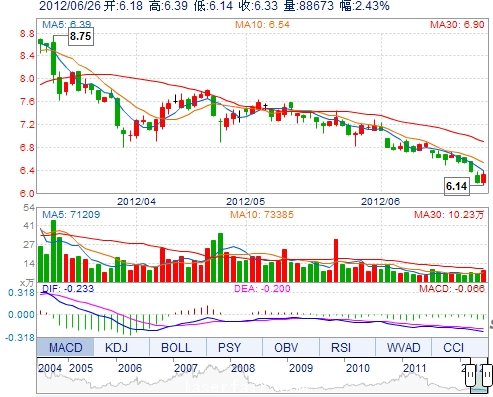493x397 pixels.
Task: Click the tall red volume bar in June
Action: [336, 261]
